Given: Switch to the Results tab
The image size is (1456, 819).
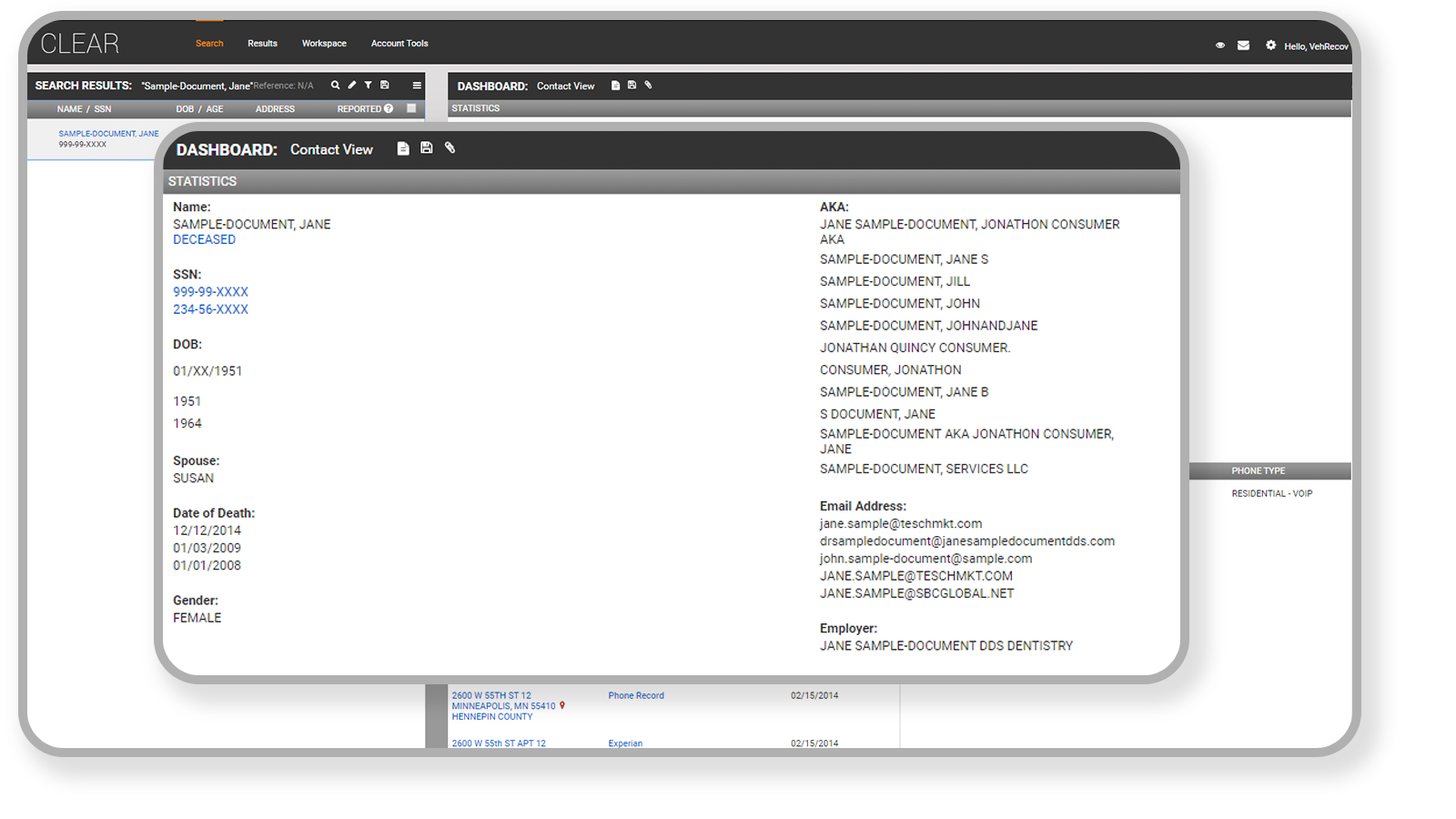Looking at the screenshot, I should coord(262,44).
